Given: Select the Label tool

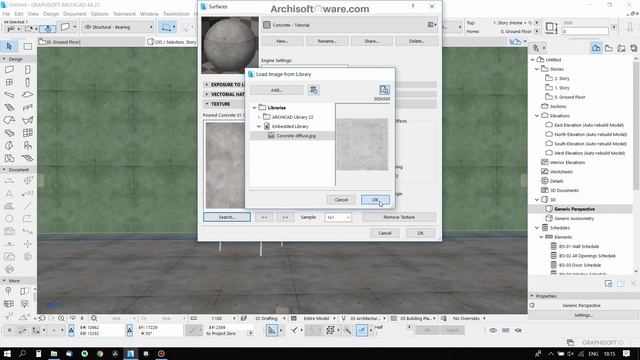Looking at the screenshot, I should (27, 193).
